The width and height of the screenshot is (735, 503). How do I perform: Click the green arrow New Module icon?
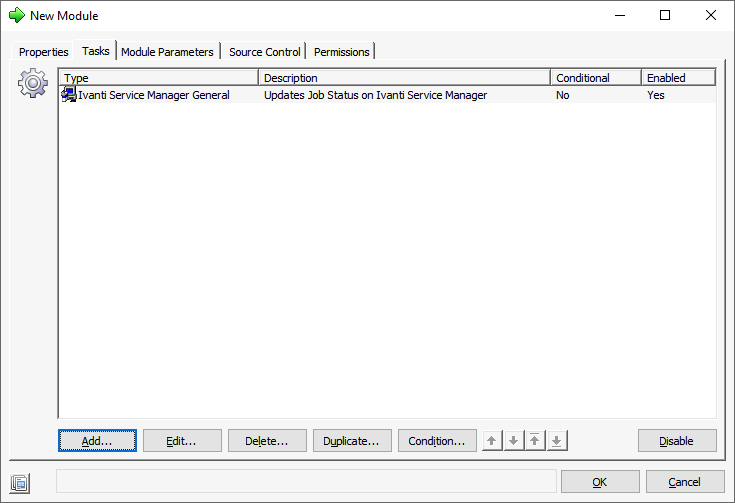coord(17,15)
